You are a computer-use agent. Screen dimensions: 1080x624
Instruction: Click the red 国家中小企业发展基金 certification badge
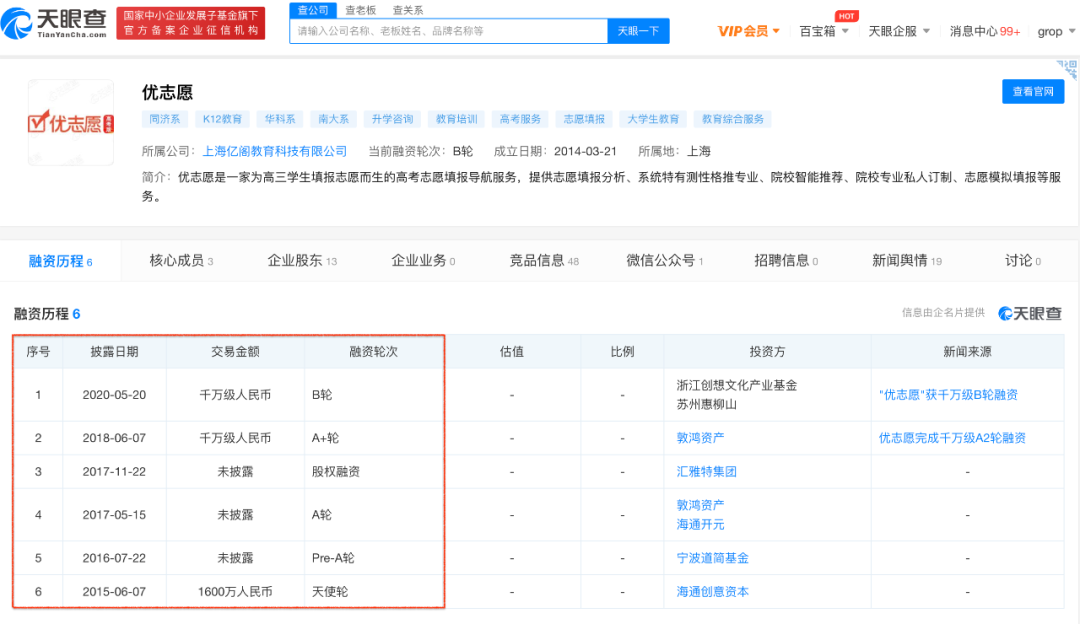pos(190,21)
